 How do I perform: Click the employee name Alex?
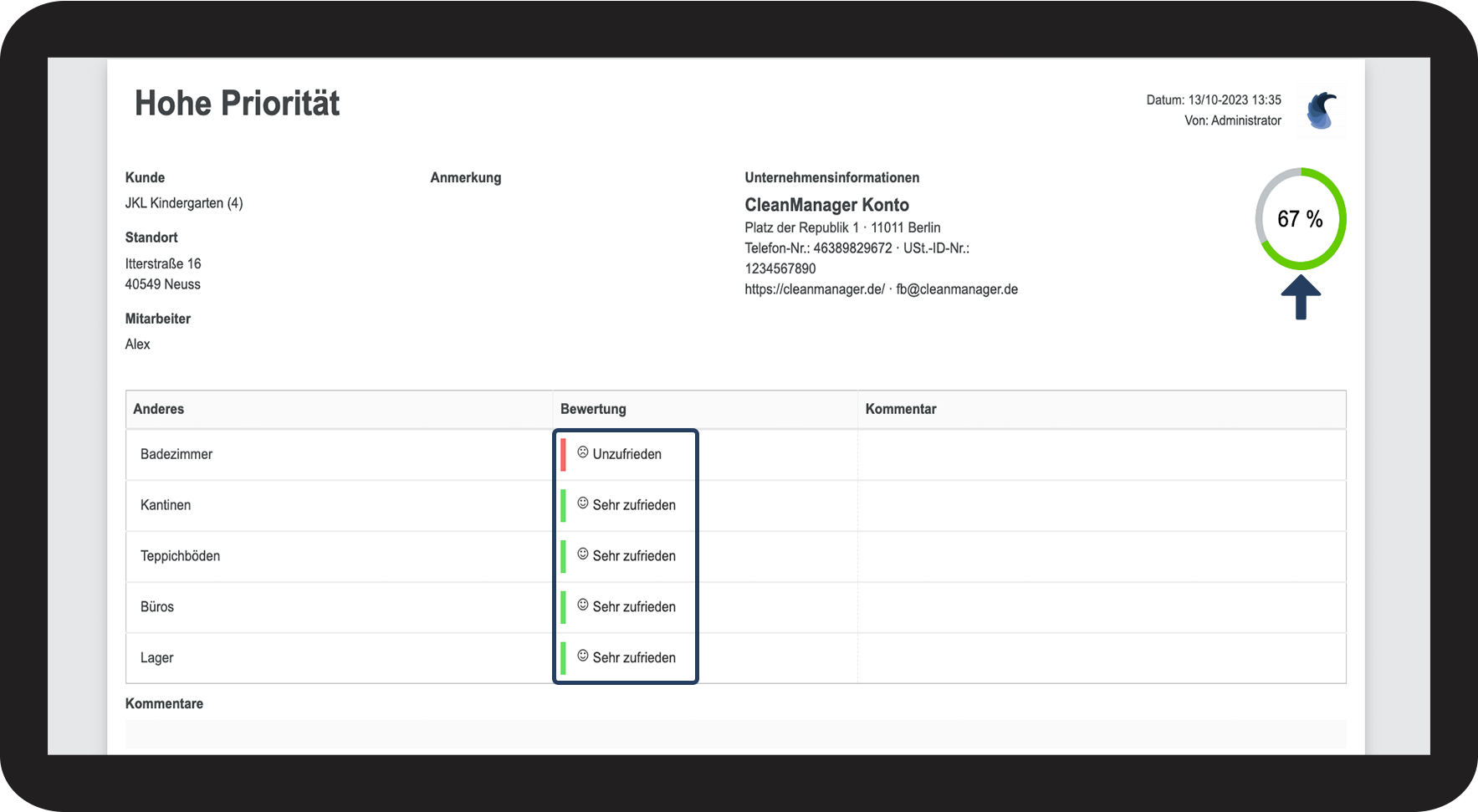pos(138,345)
